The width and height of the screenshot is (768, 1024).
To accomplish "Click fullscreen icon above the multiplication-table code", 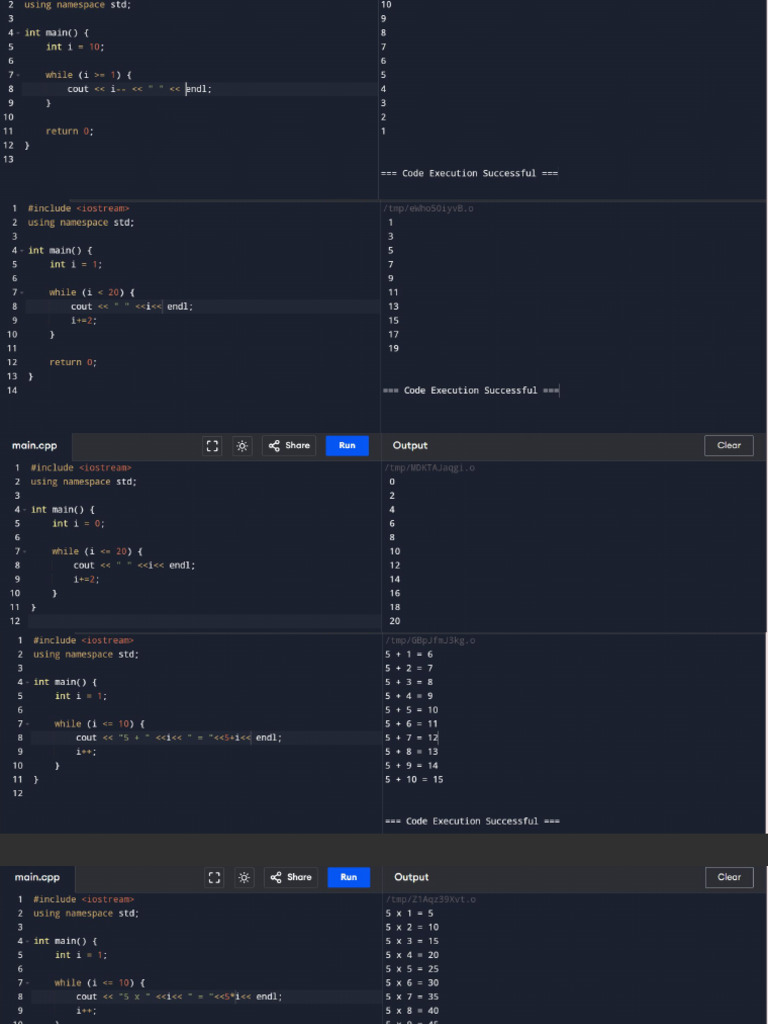I will click(214, 878).
